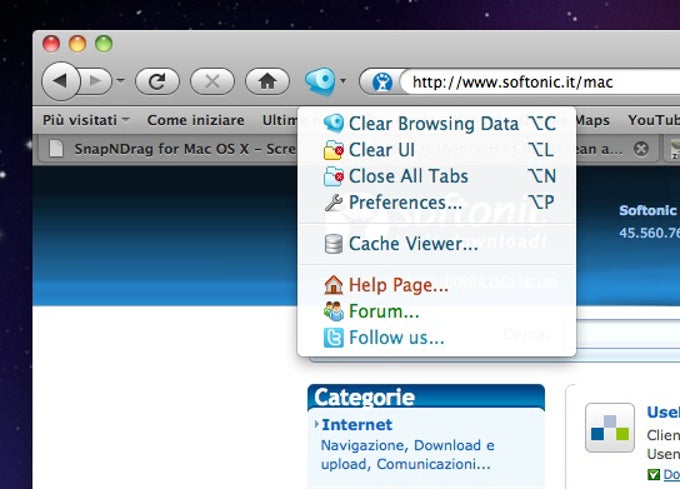Click the folder icon beside Clear UI
This screenshot has width=680, height=489.
point(333,150)
